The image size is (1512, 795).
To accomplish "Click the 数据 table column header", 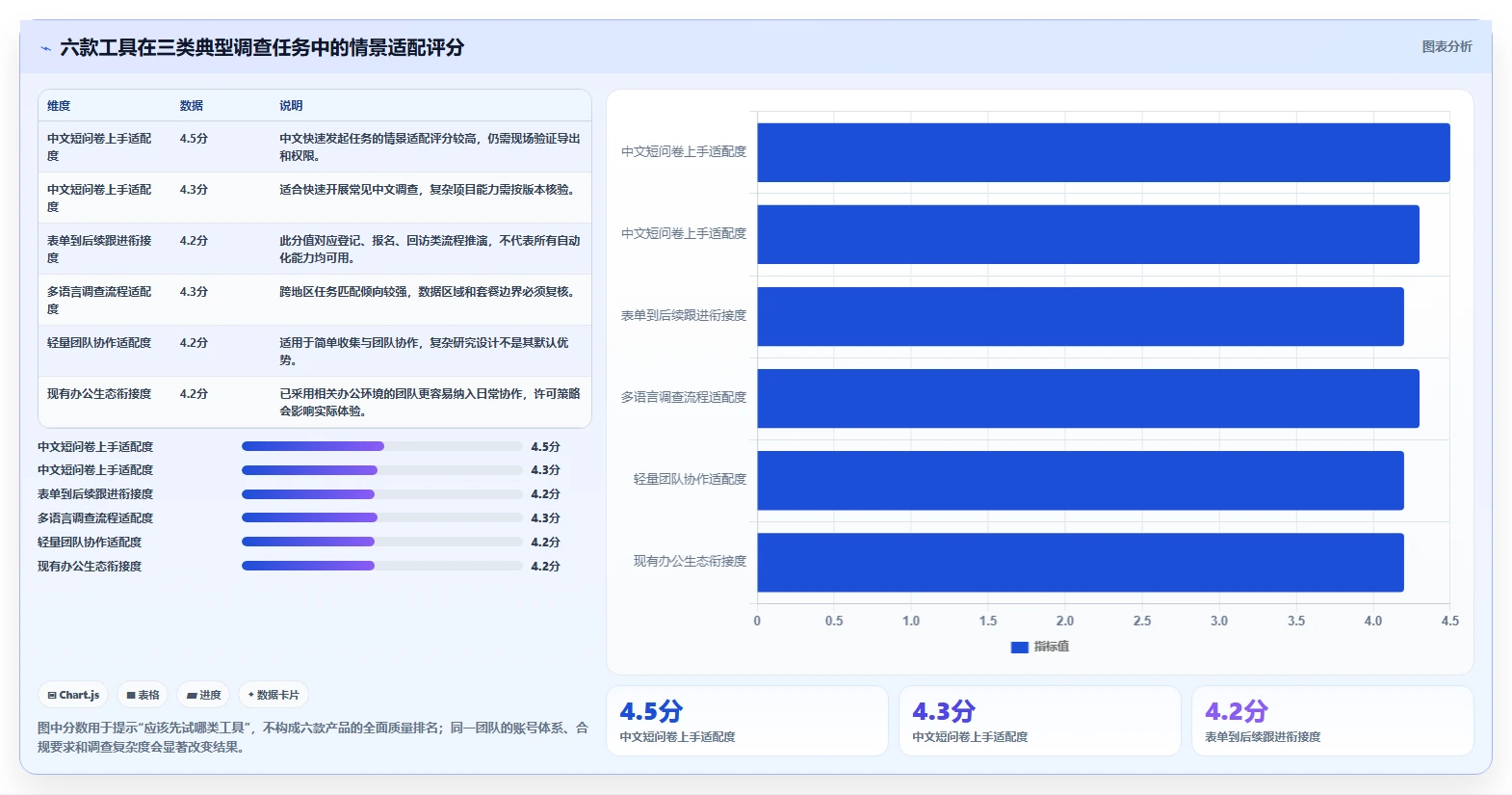I will [192, 106].
